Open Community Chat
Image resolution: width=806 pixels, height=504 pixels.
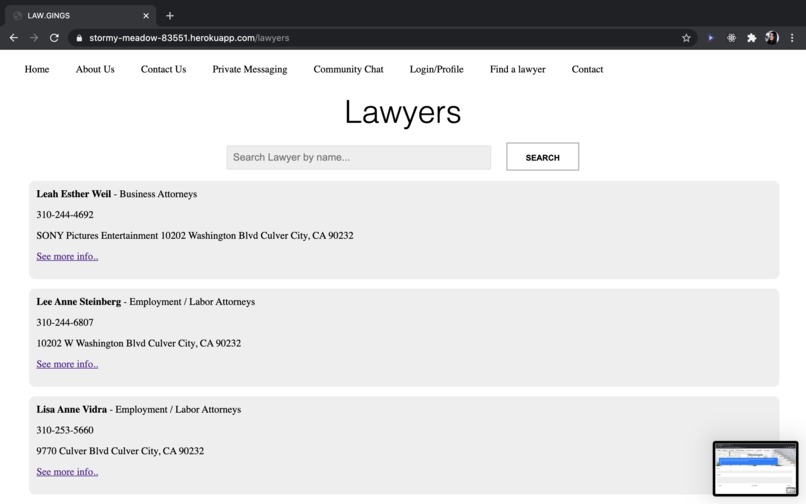(x=349, y=69)
